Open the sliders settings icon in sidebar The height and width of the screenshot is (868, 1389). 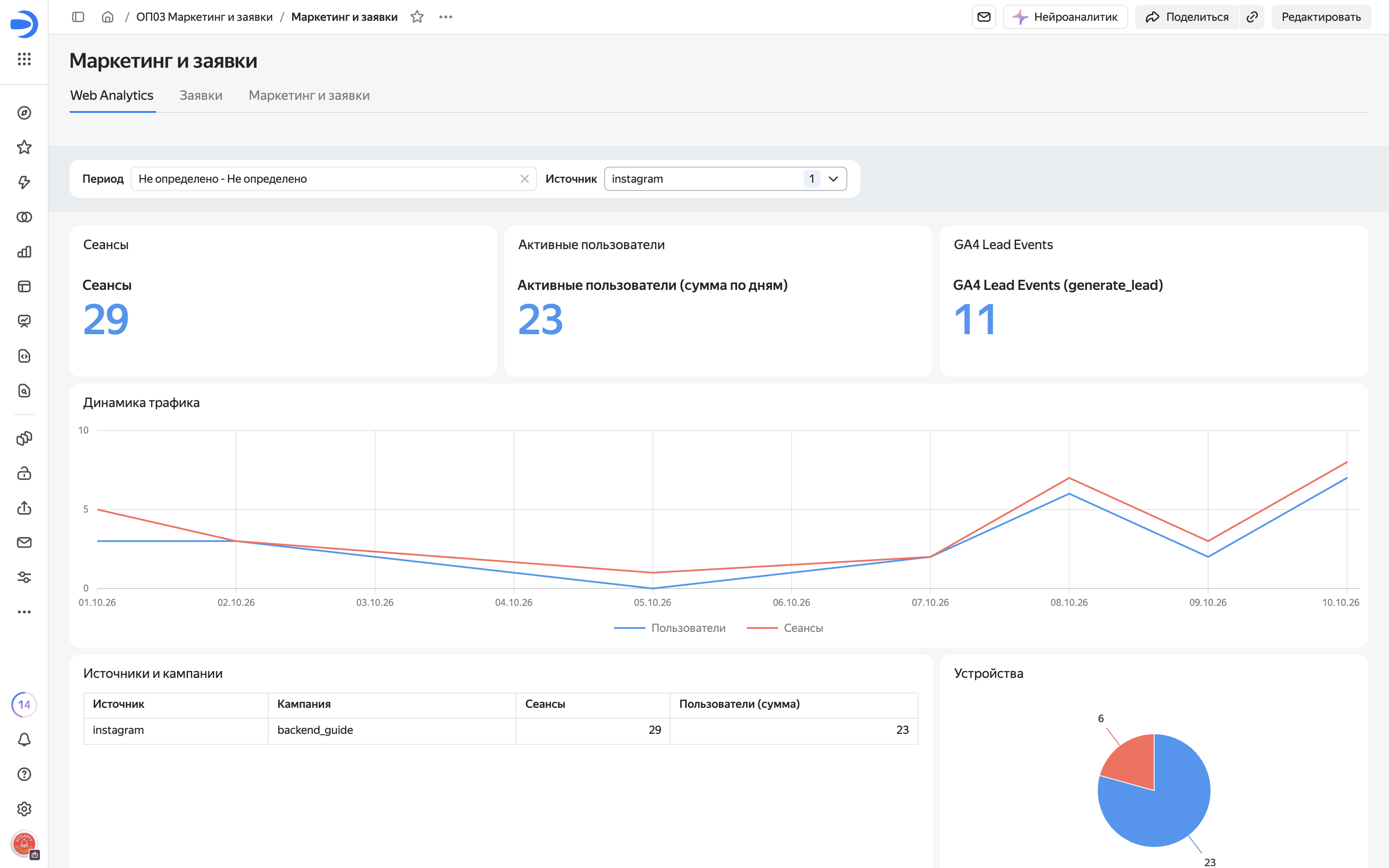(24, 578)
